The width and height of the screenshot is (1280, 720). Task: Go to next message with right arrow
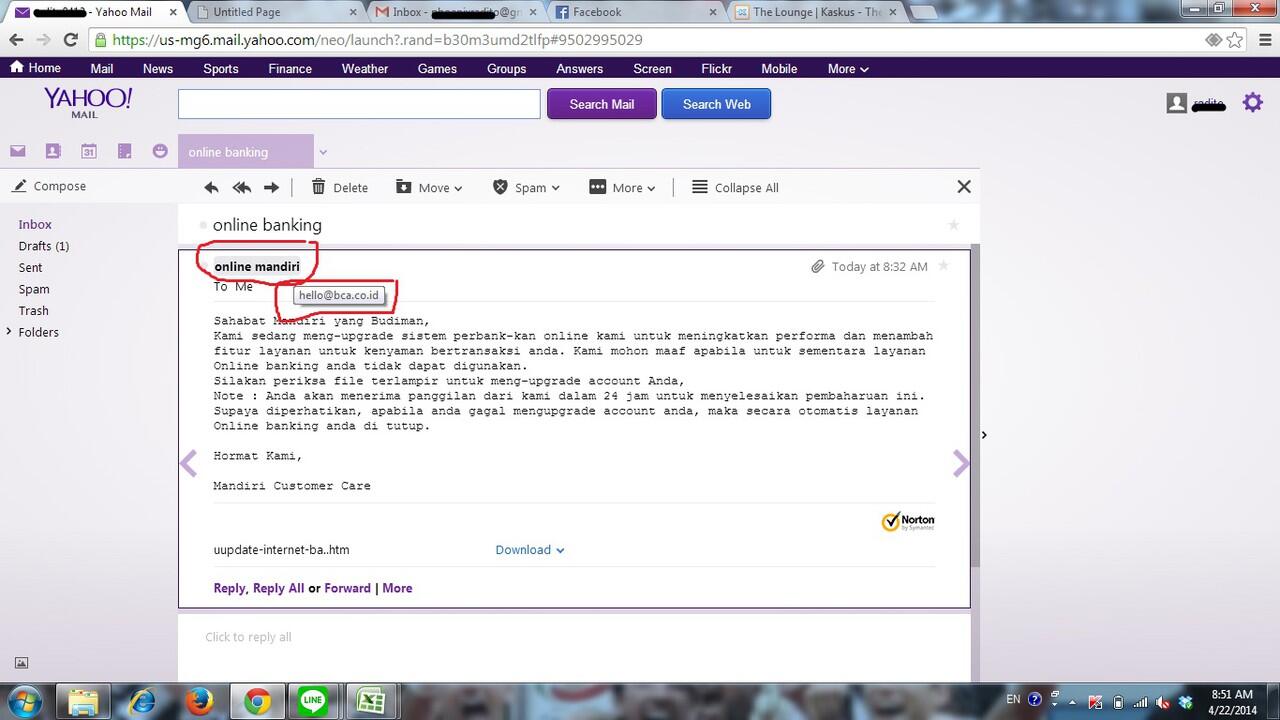coord(961,463)
